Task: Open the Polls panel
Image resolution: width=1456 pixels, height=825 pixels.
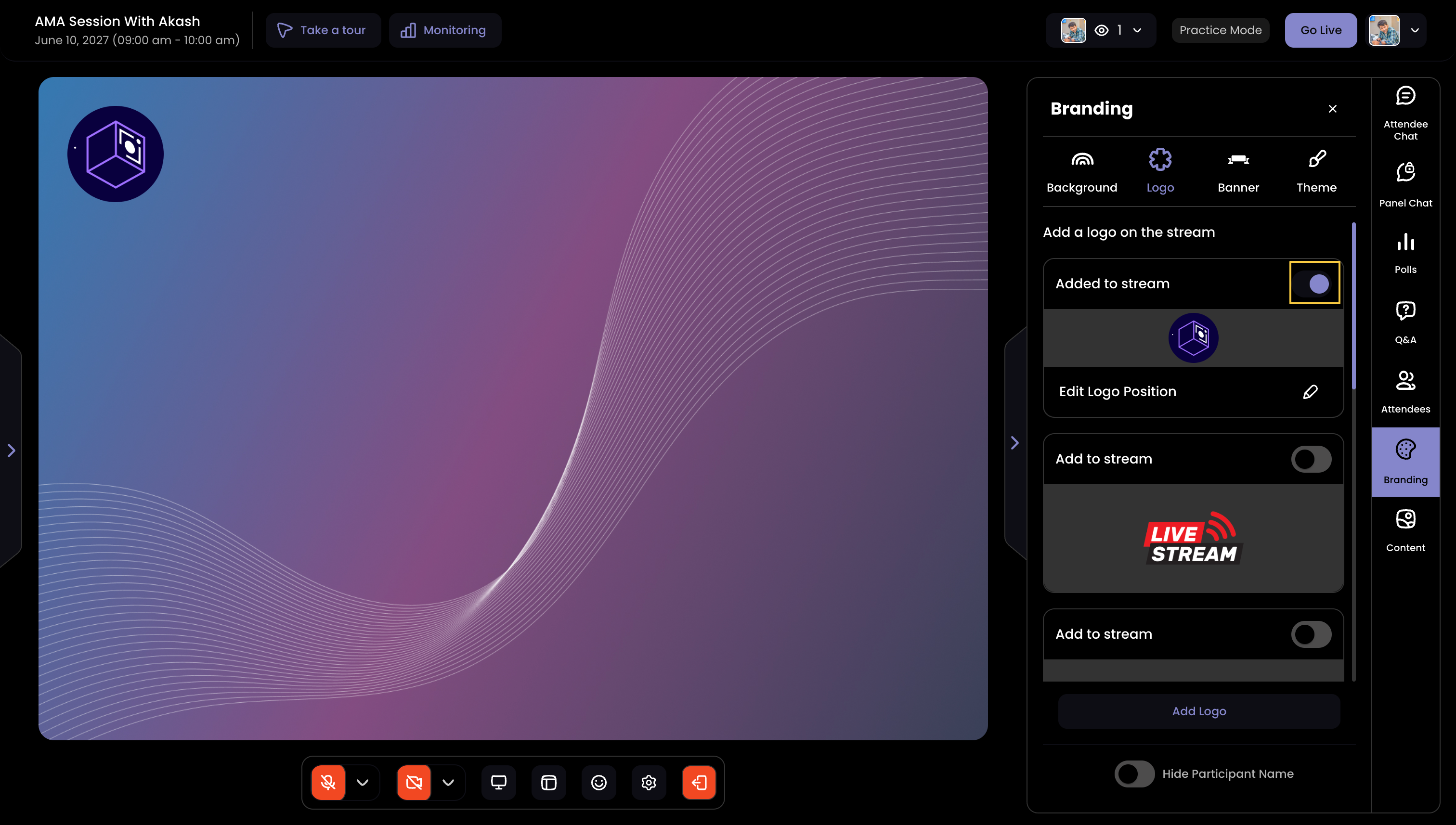Action: (x=1405, y=253)
